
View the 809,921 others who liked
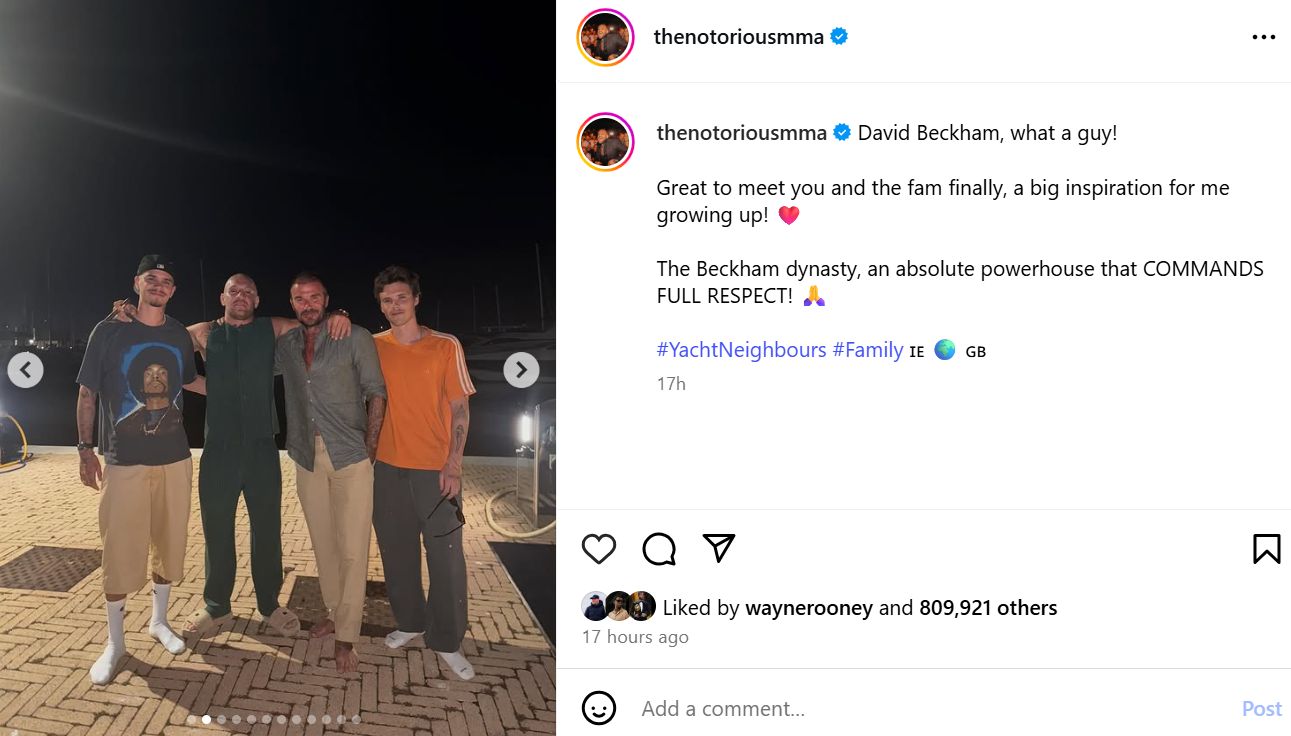988,607
